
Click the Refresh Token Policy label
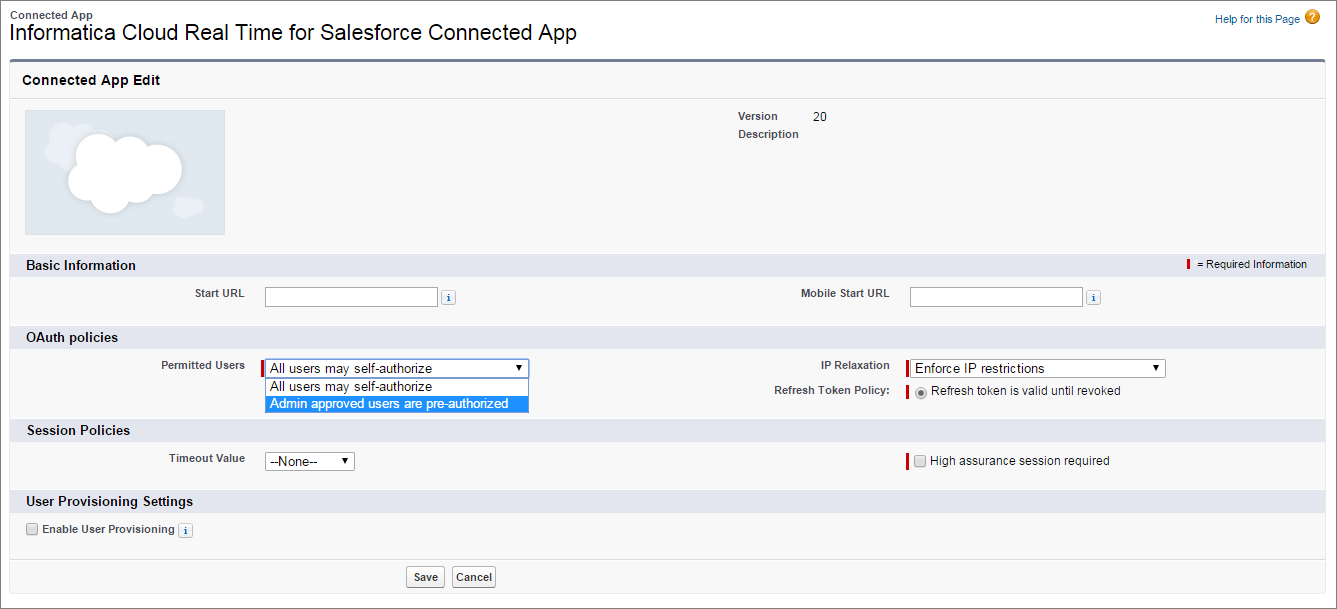coord(832,390)
